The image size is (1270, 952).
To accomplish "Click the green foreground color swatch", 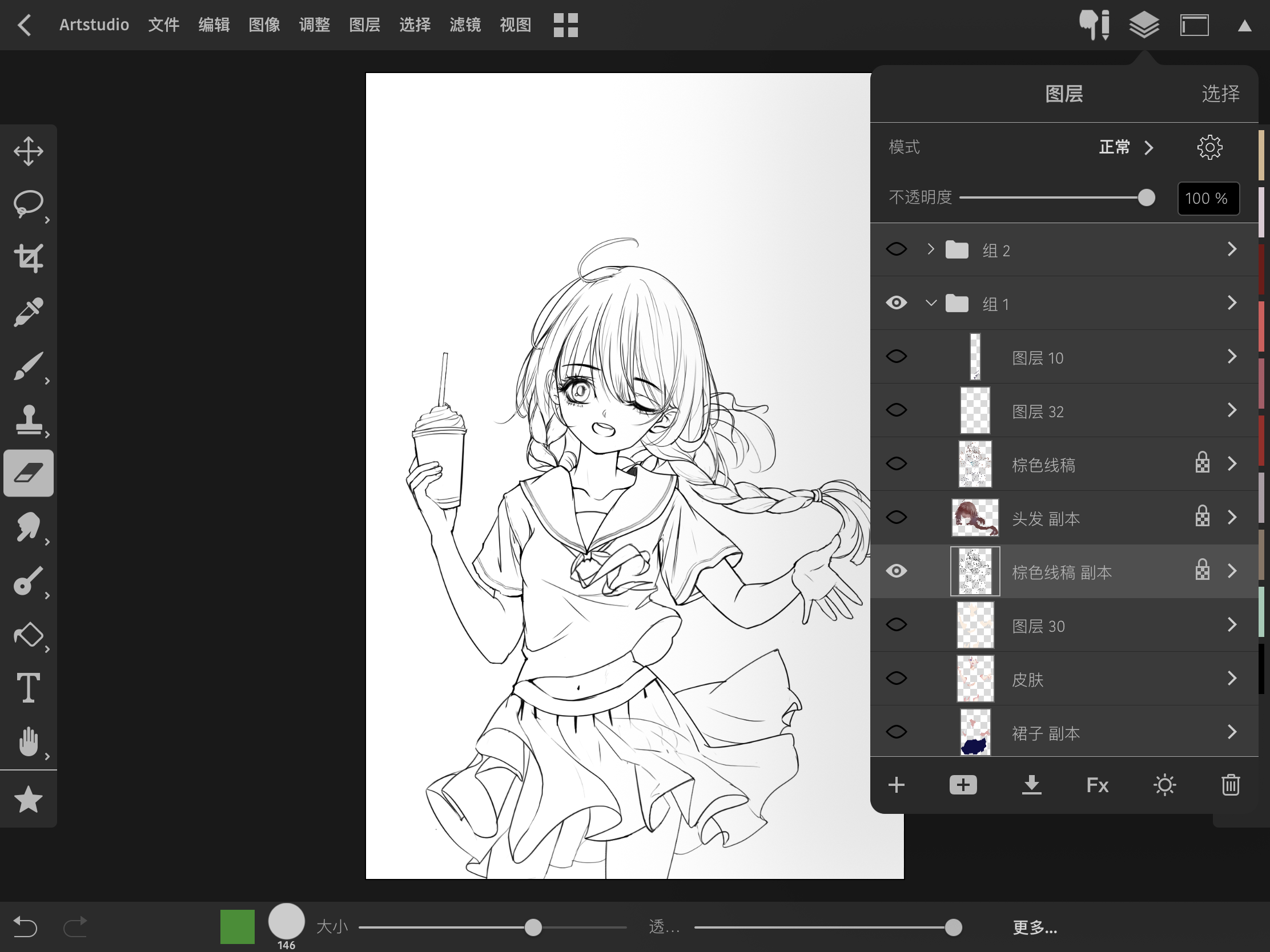I will [x=237, y=926].
